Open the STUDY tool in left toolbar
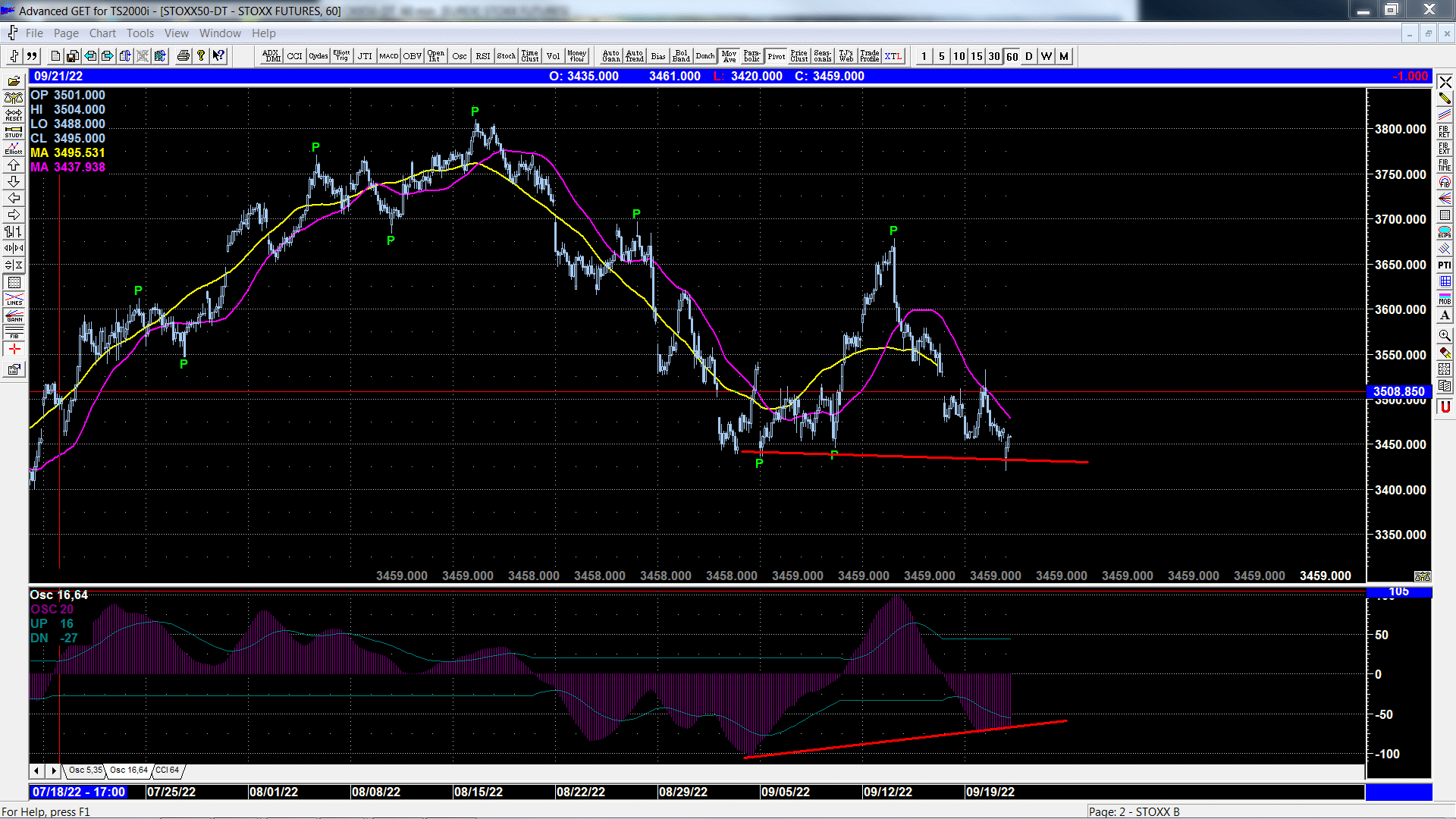 coord(14,132)
